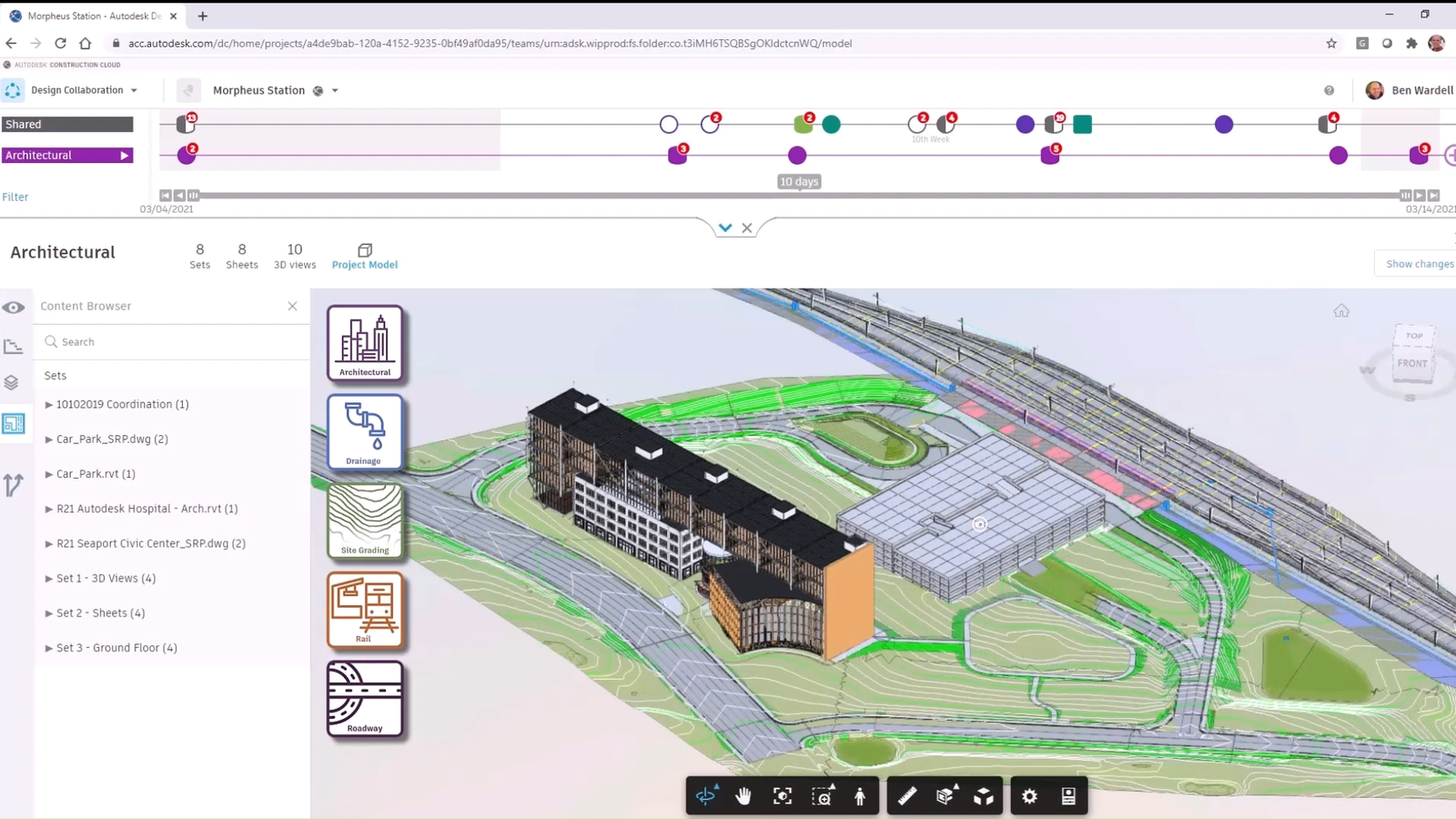
Task: Select the Orbit tool
Action: tap(705, 794)
